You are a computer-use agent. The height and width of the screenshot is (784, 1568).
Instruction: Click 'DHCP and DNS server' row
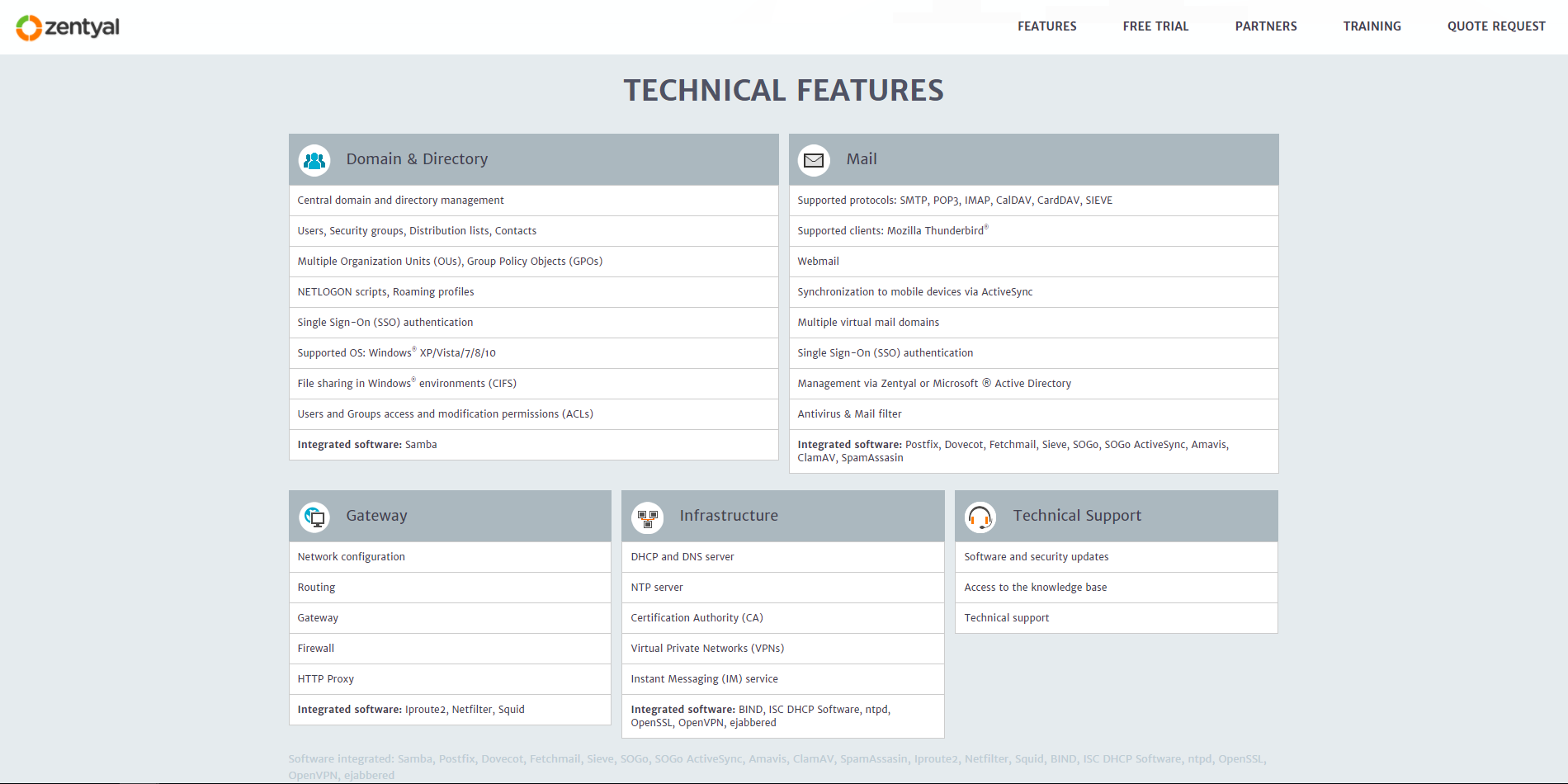pyautogui.click(x=783, y=557)
